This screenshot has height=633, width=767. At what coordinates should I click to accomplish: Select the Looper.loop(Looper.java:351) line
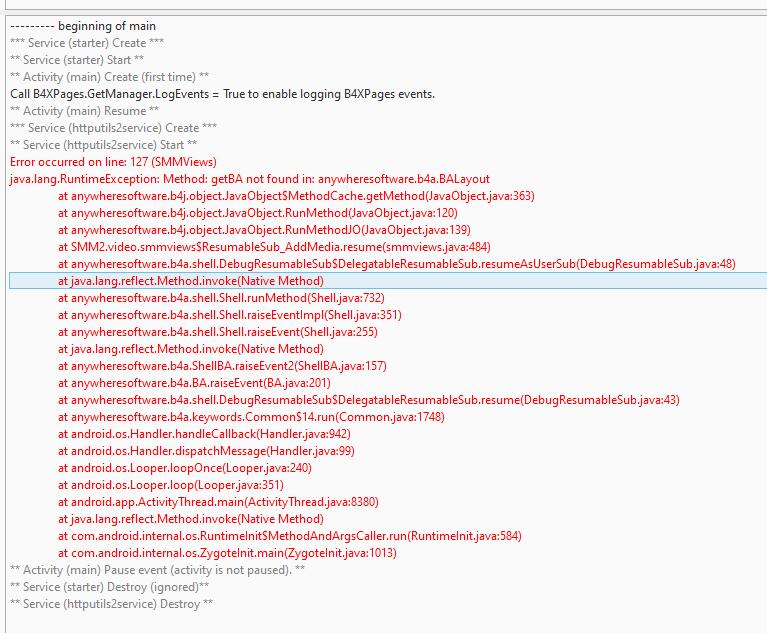[x=171, y=485]
